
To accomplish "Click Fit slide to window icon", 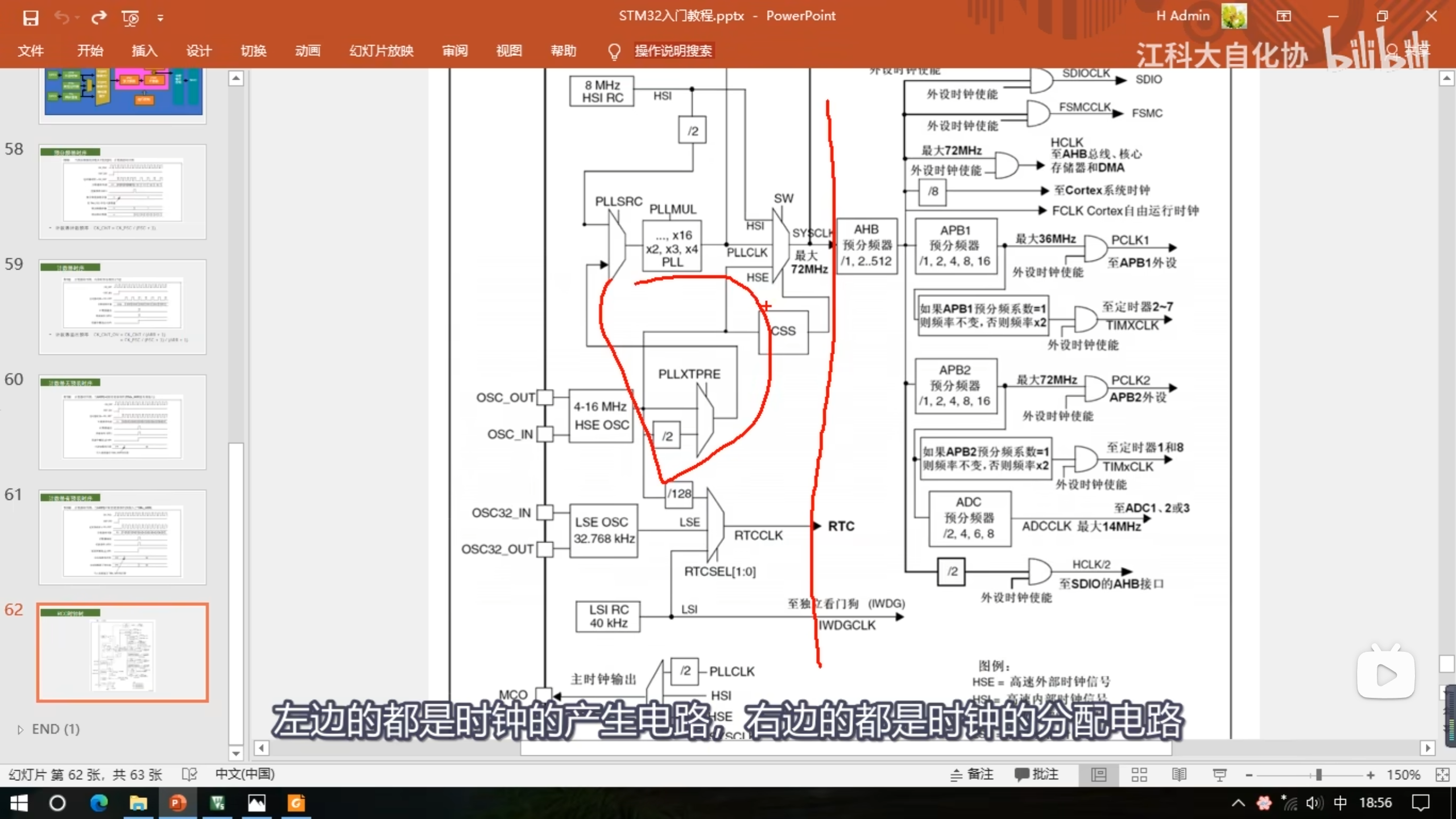I will (1442, 775).
